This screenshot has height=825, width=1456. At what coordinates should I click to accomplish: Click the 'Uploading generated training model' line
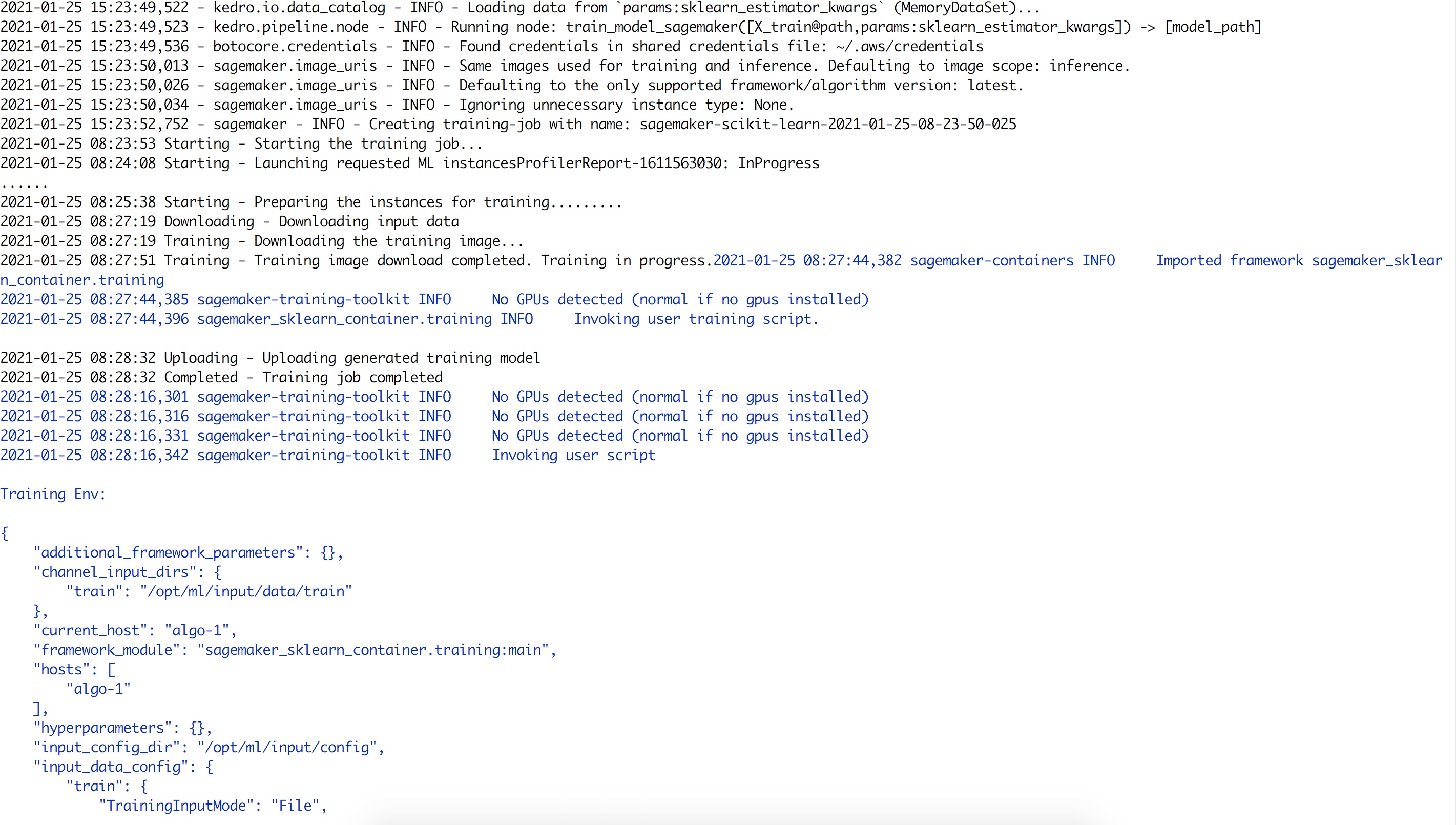point(401,358)
